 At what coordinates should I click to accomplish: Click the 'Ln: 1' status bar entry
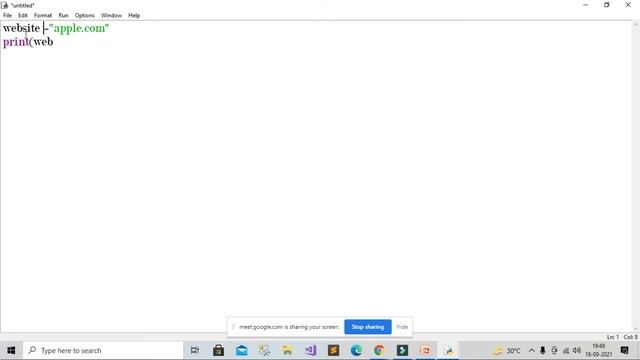(612, 337)
